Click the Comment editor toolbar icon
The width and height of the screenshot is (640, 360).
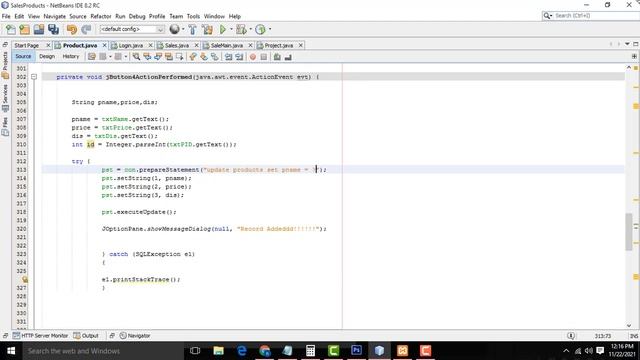[277, 57]
